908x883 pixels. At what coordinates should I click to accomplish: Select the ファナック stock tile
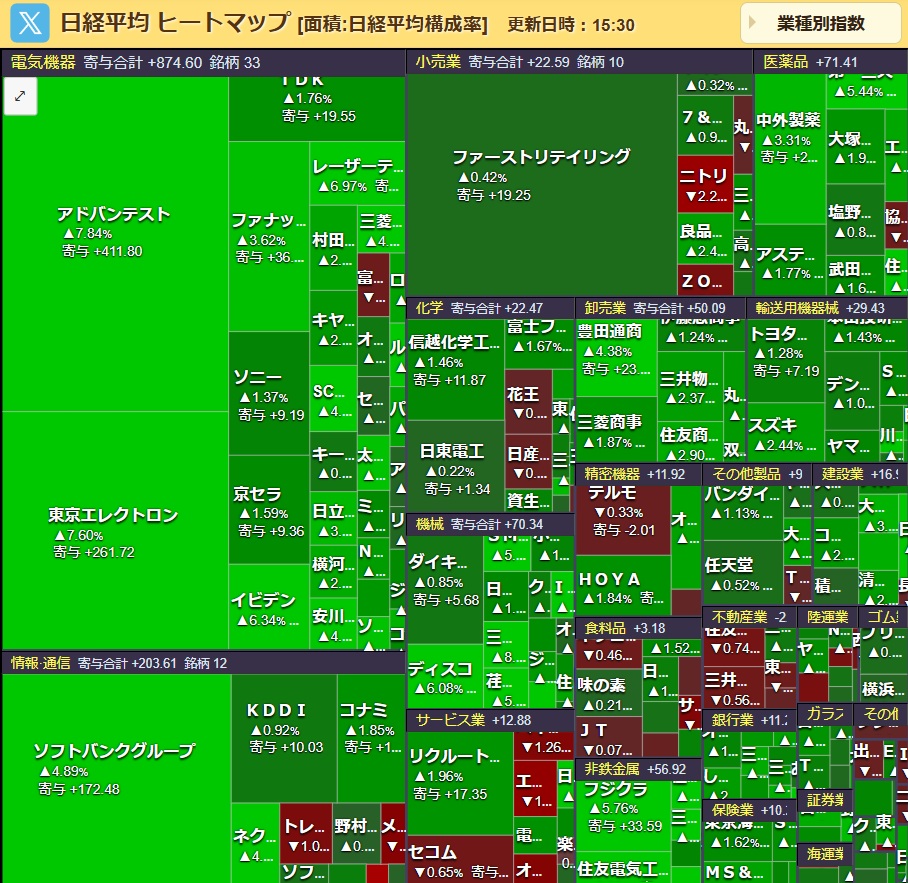[269, 236]
